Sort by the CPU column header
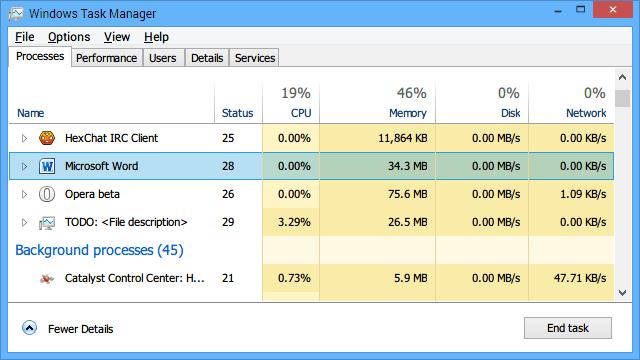 point(301,113)
